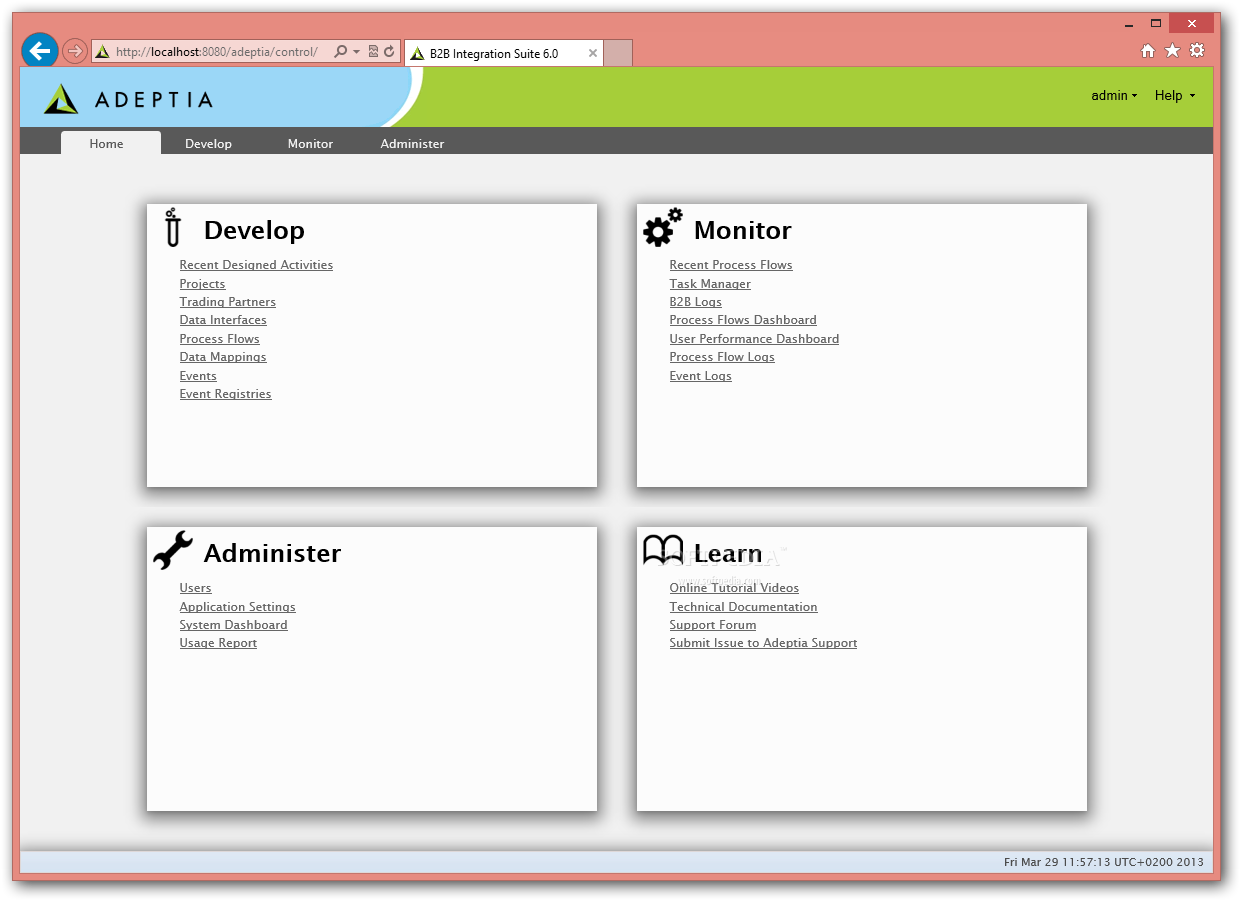Screen dimensions: 1241x901
Task: Open Online Tutorial Videos link
Action: pos(734,588)
